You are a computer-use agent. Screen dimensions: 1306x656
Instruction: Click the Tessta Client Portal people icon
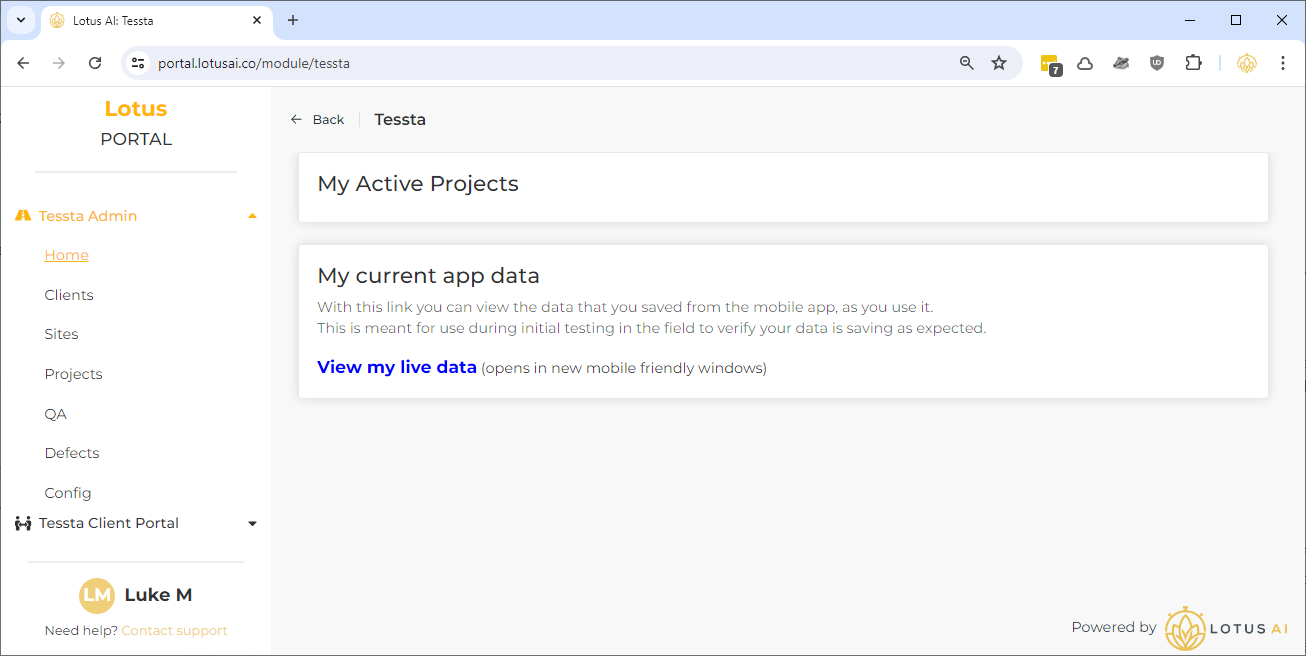[23, 523]
